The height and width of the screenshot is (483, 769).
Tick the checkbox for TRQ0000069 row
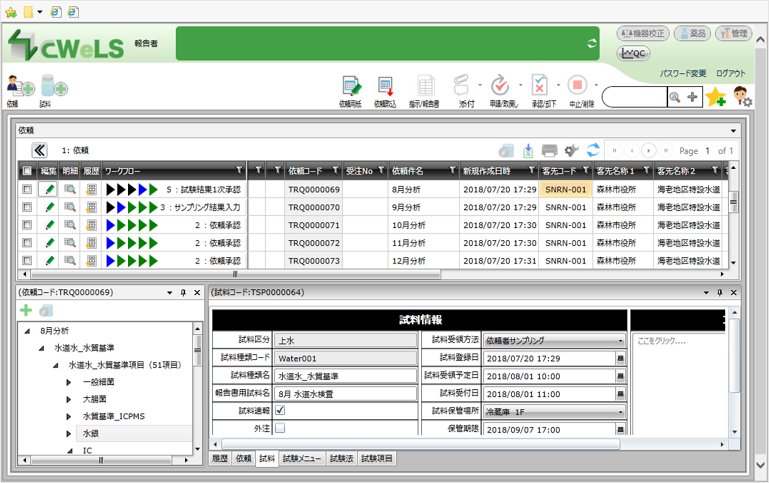click(x=27, y=189)
